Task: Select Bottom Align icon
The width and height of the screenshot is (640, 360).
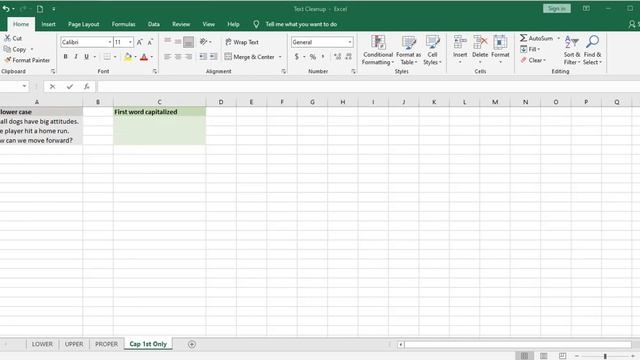Action: tap(189, 42)
